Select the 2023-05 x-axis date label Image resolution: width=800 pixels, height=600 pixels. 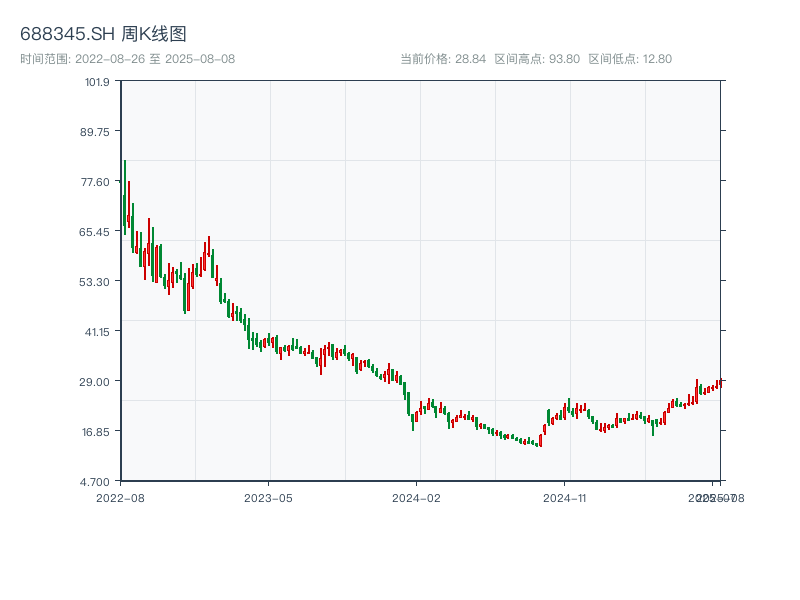tap(268, 497)
